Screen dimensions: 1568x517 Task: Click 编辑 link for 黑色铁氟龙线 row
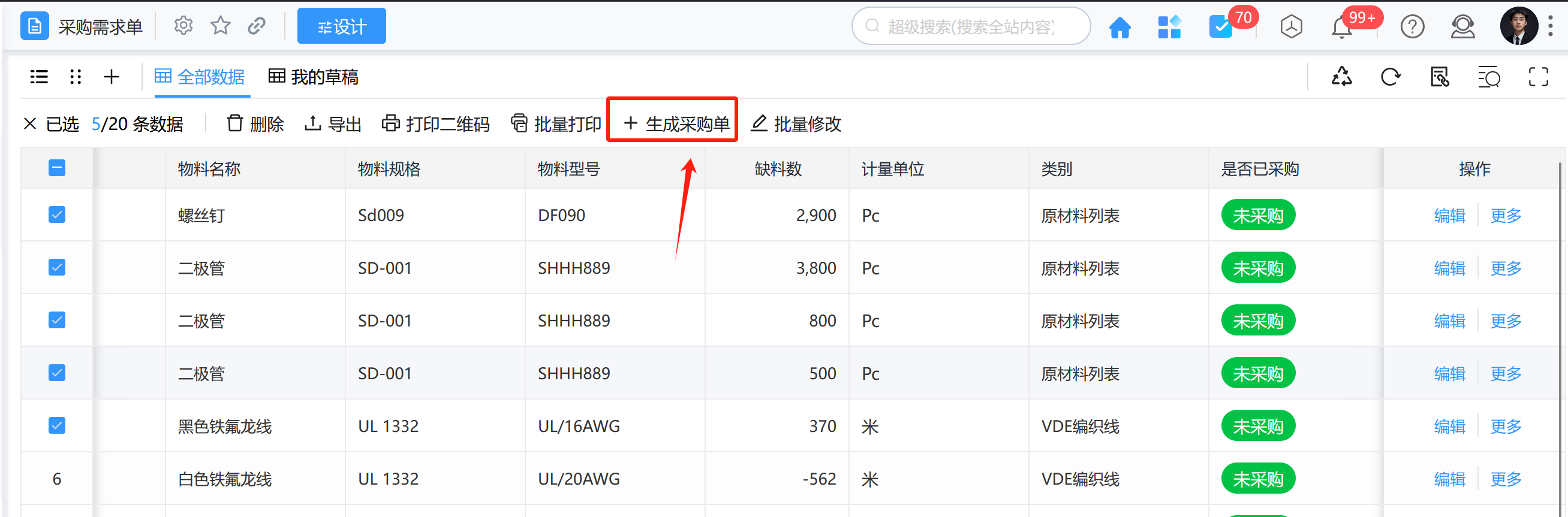[x=1449, y=427]
